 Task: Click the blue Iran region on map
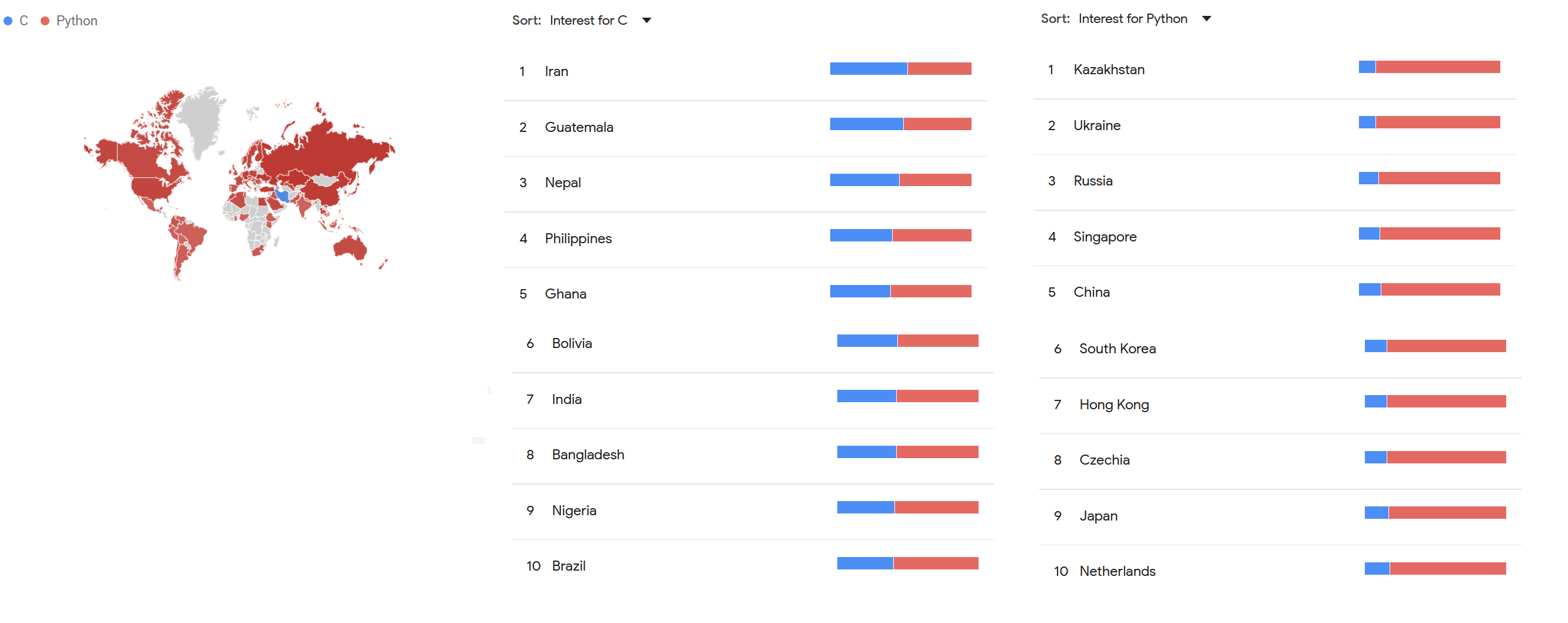pyautogui.click(x=283, y=195)
